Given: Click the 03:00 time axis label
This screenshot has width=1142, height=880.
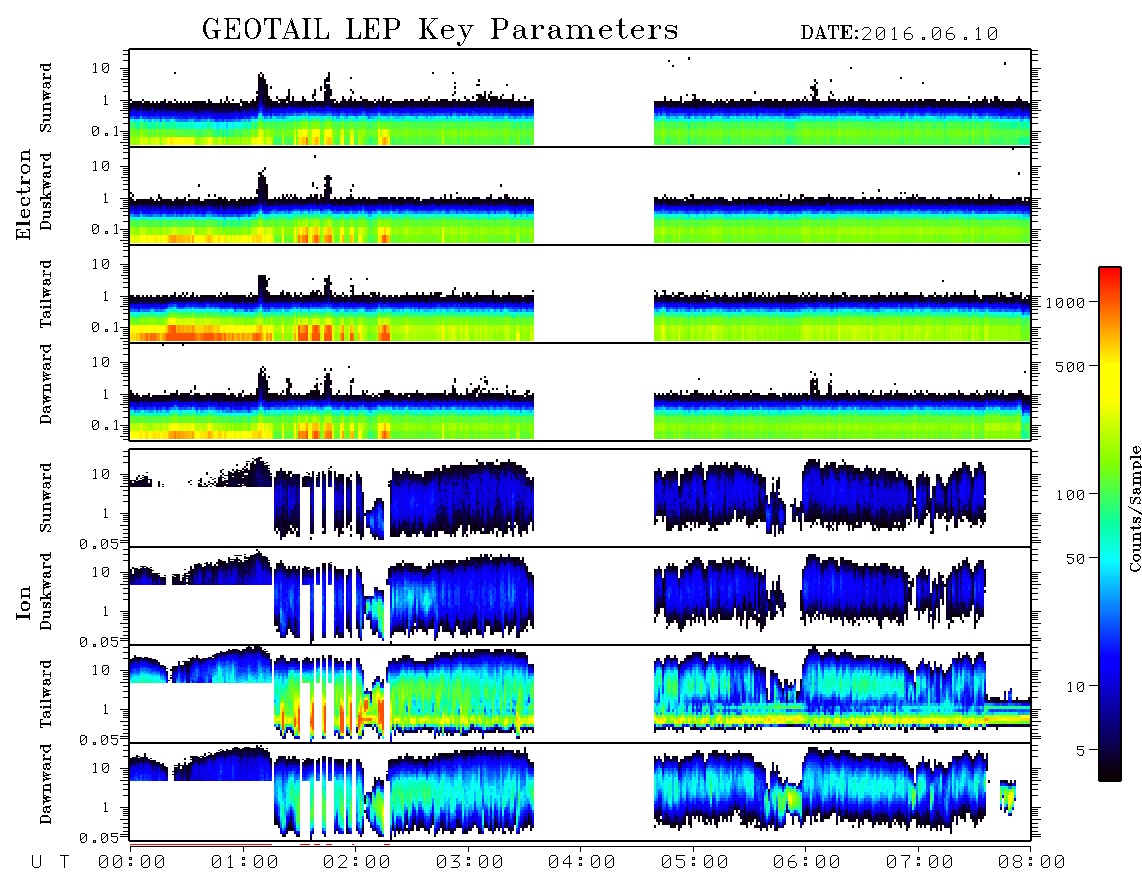Looking at the screenshot, I should click(470, 863).
